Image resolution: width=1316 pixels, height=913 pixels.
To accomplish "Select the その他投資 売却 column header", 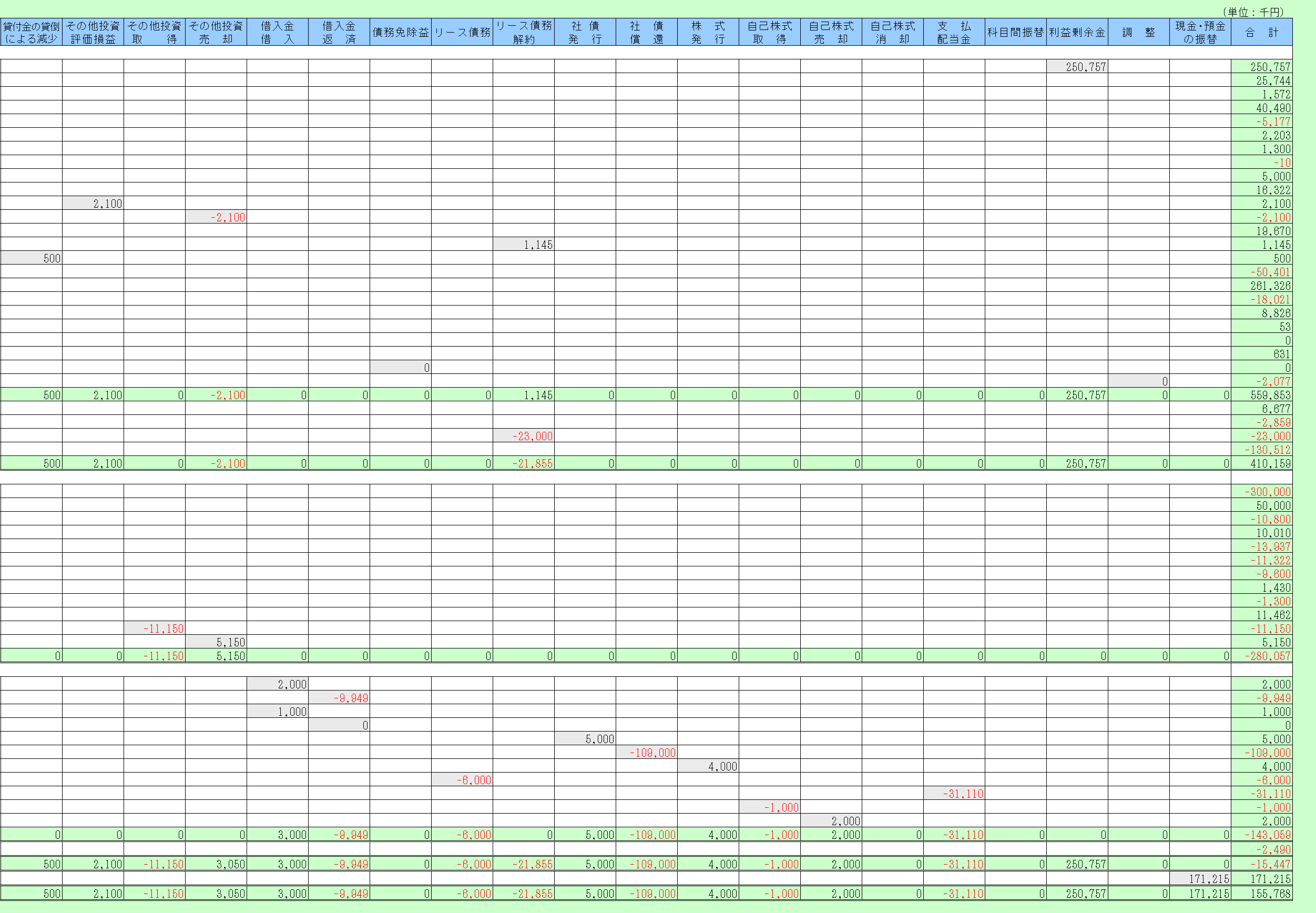I will pos(216,32).
